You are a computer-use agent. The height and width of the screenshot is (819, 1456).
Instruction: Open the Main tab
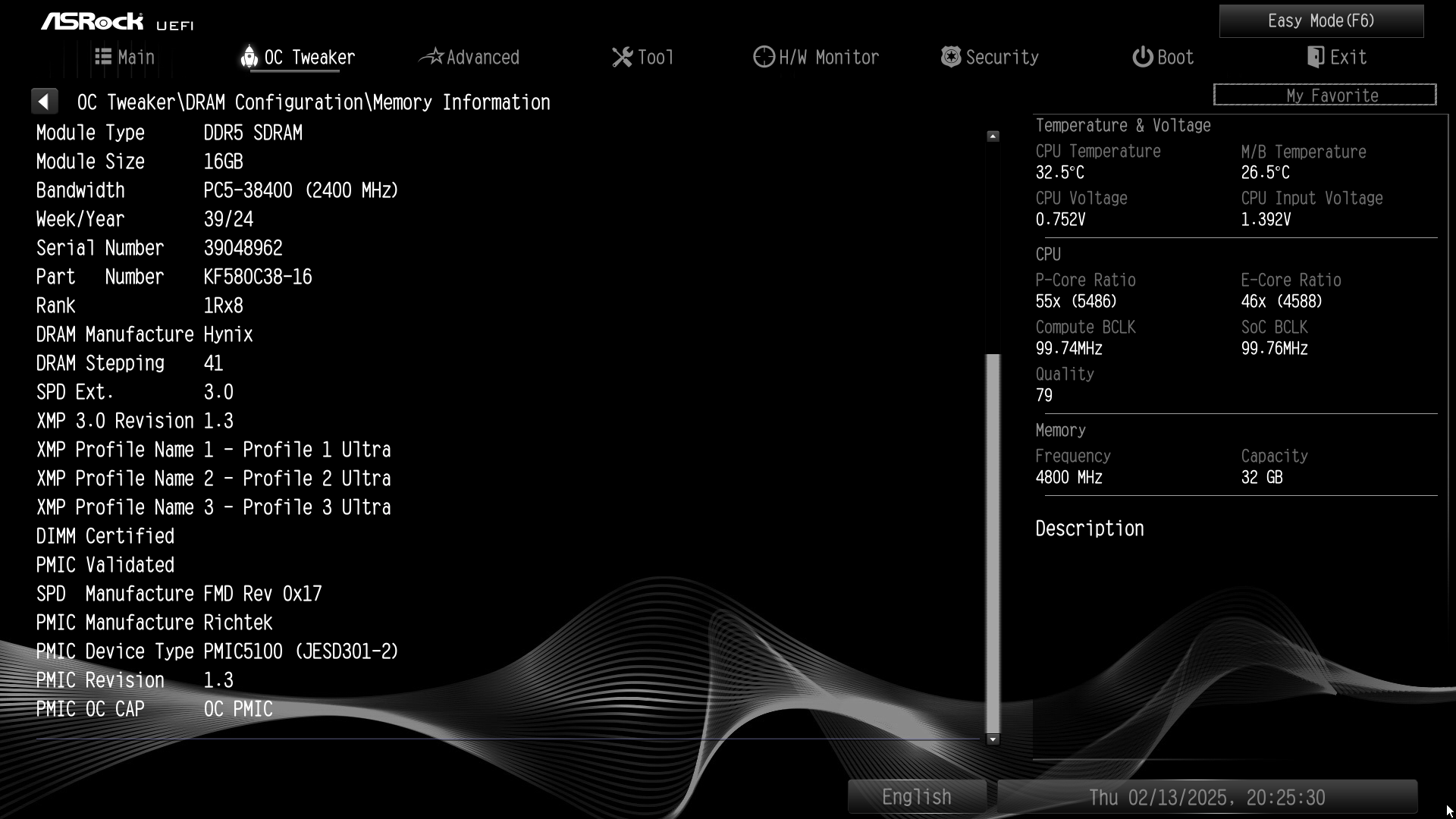pyautogui.click(x=125, y=57)
